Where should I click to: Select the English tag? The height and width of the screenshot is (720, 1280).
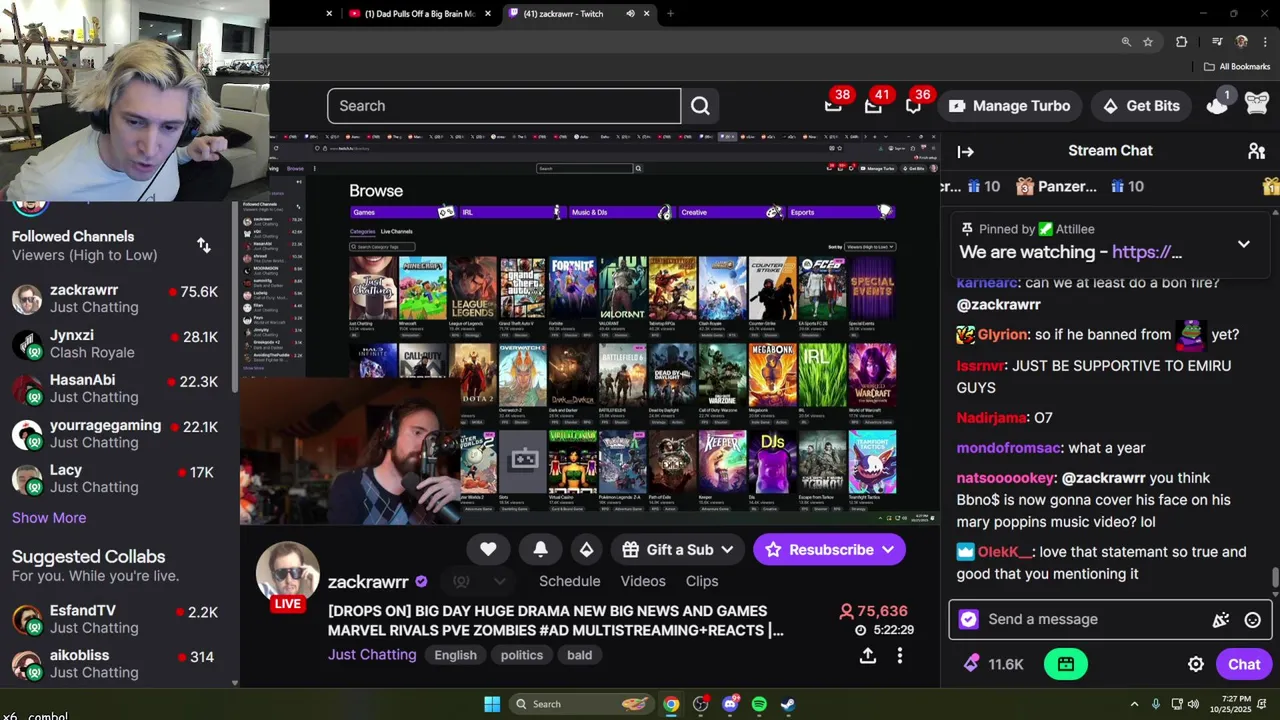click(455, 655)
